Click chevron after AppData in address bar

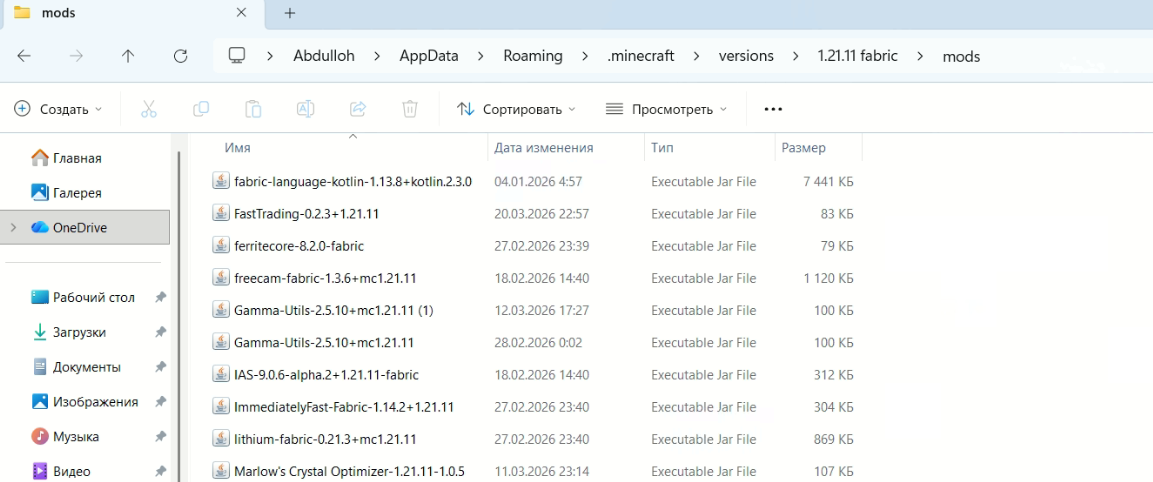click(481, 56)
